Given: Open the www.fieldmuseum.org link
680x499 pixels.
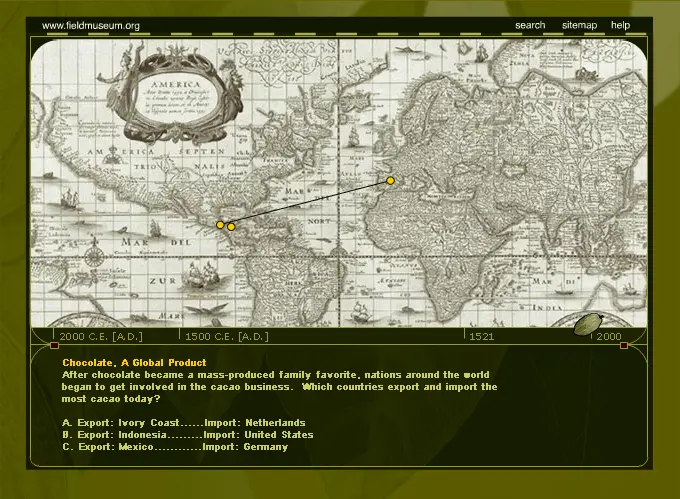Looking at the screenshot, I should click(x=91, y=26).
